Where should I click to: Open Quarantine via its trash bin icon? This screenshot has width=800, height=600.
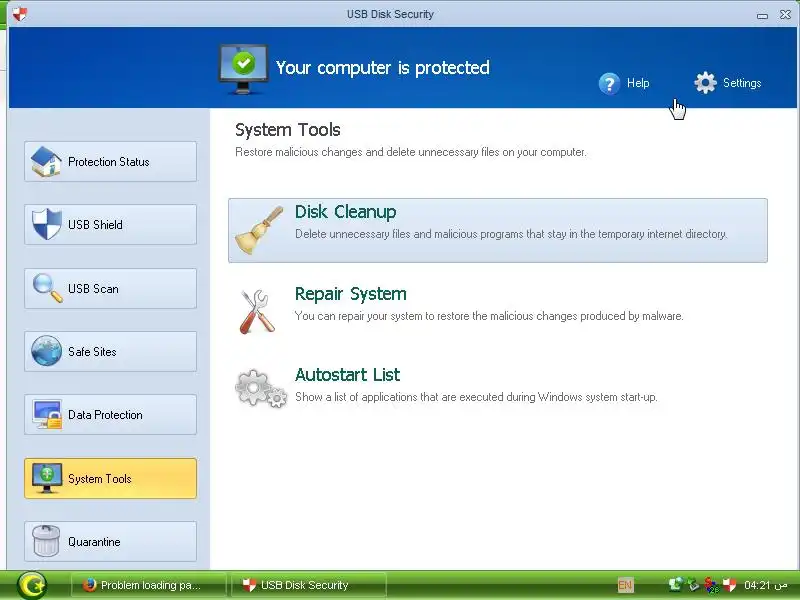[x=46, y=541]
